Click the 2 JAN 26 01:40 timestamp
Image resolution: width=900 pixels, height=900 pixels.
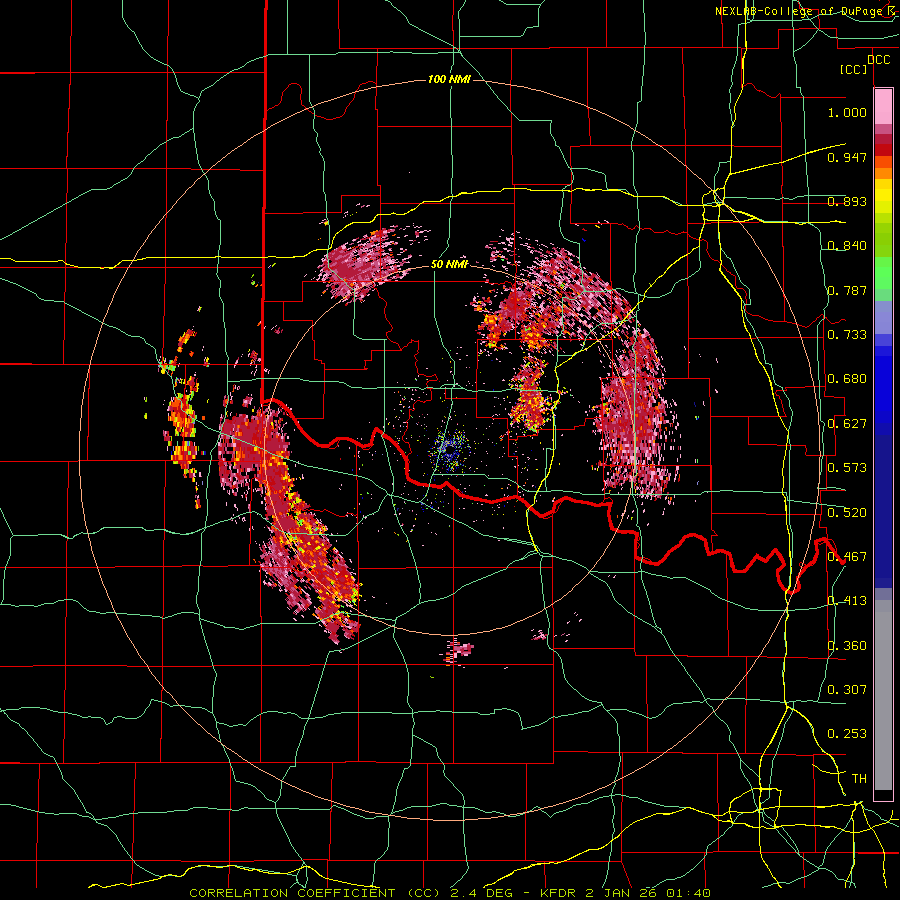650,893
